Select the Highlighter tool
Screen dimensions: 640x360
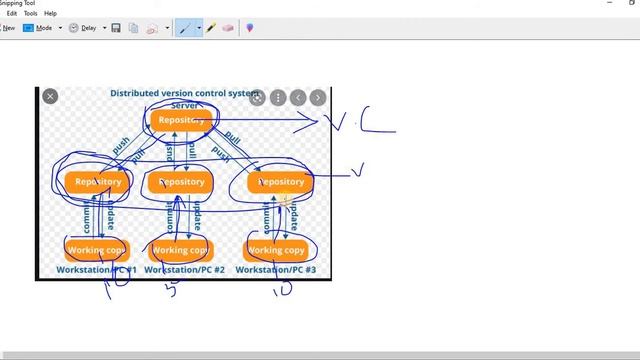211,28
